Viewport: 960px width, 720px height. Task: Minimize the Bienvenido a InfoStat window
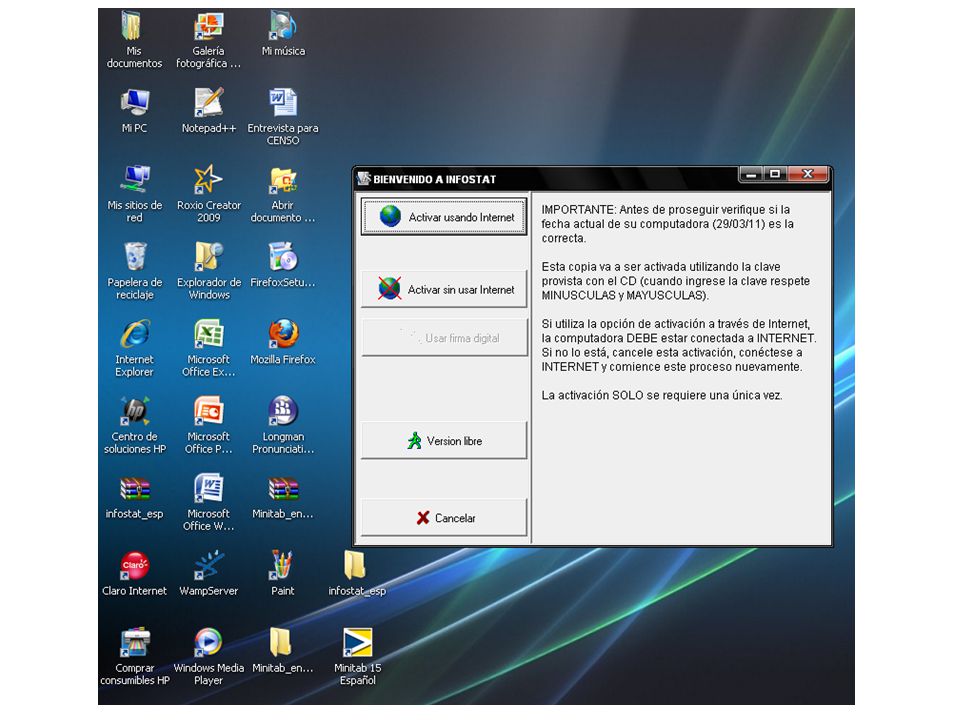coord(751,174)
